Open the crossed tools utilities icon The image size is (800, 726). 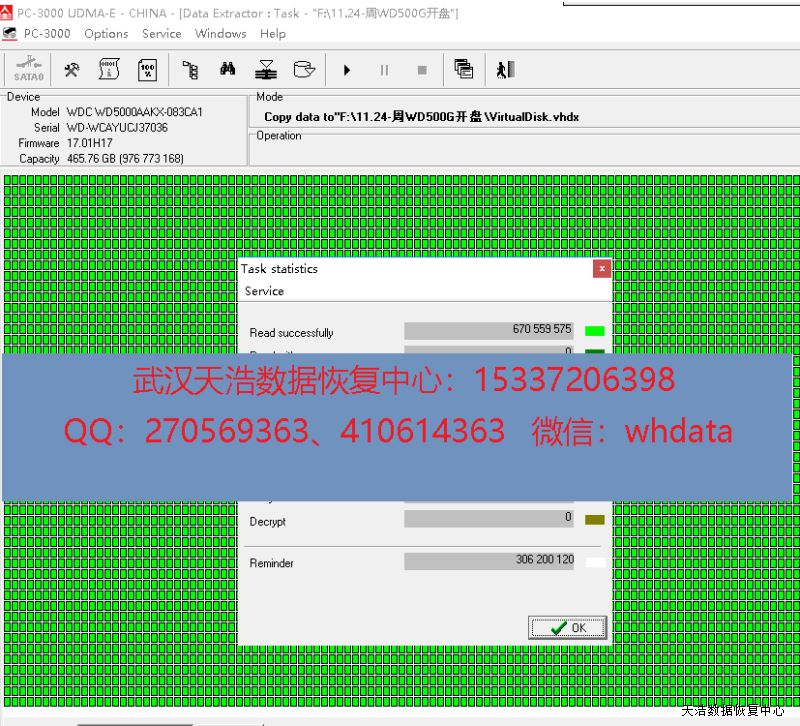click(72, 70)
